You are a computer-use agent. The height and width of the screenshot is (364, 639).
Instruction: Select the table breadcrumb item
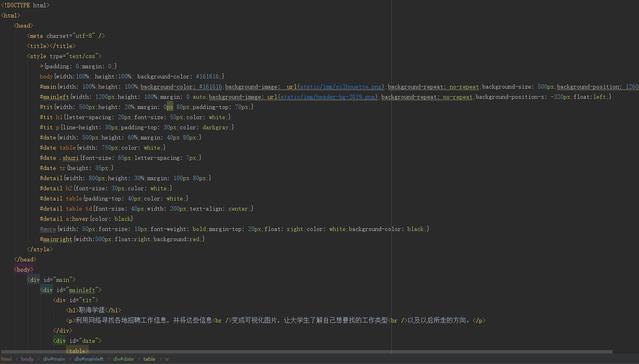tap(149, 359)
